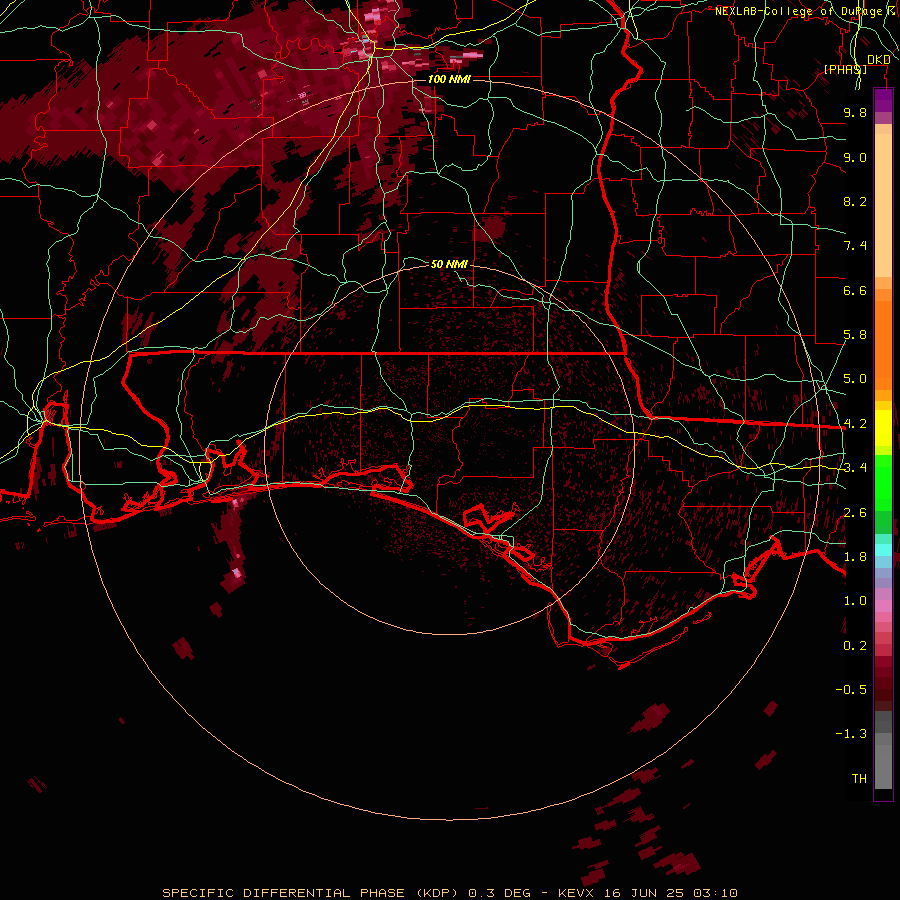Click the 0.2 scale value
Image resolution: width=900 pixels, height=900 pixels.
pos(855,646)
